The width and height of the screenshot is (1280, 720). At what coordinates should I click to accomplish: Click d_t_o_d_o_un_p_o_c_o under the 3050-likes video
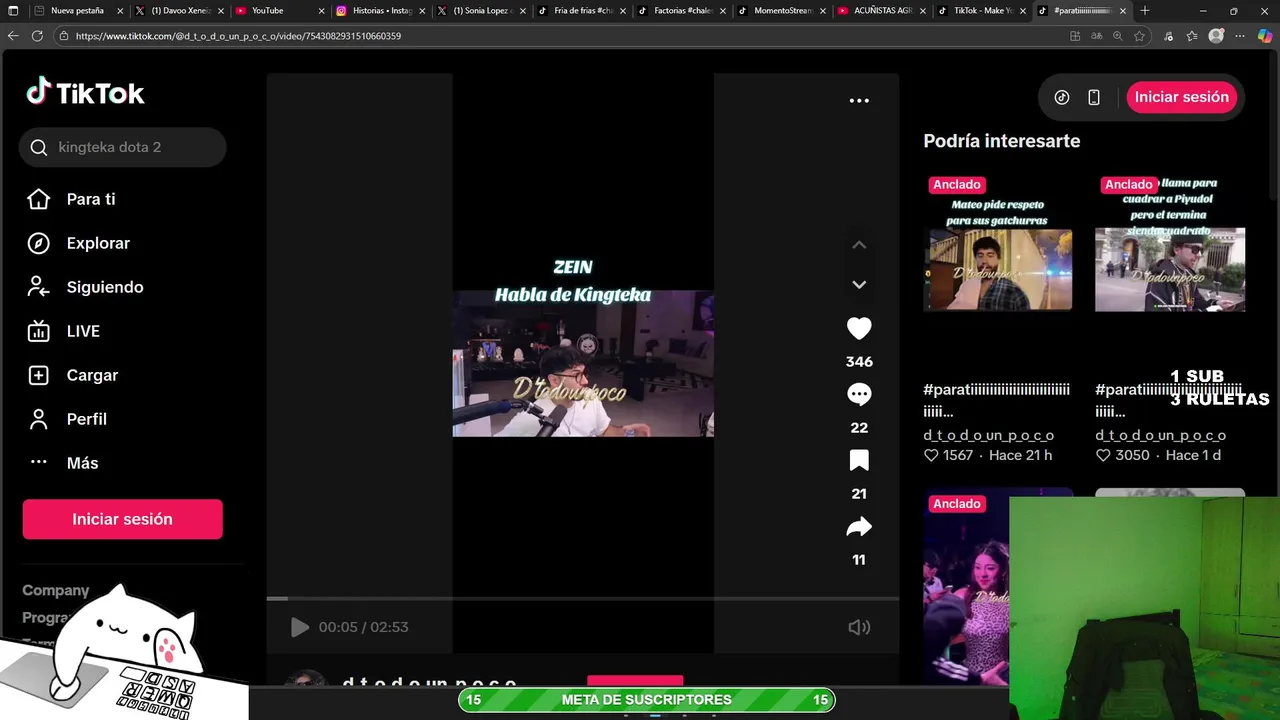coord(1160,435)
